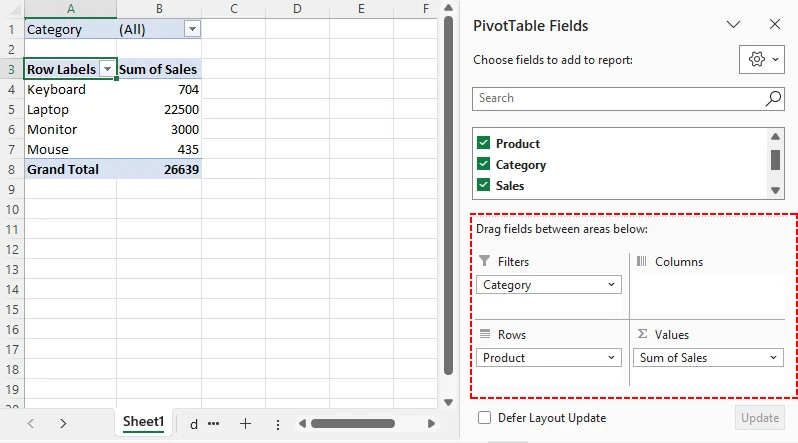The width and height of the screenshot is (798, 443).
Task: Click the field list scroll down arrow
Action: (775, 190)
